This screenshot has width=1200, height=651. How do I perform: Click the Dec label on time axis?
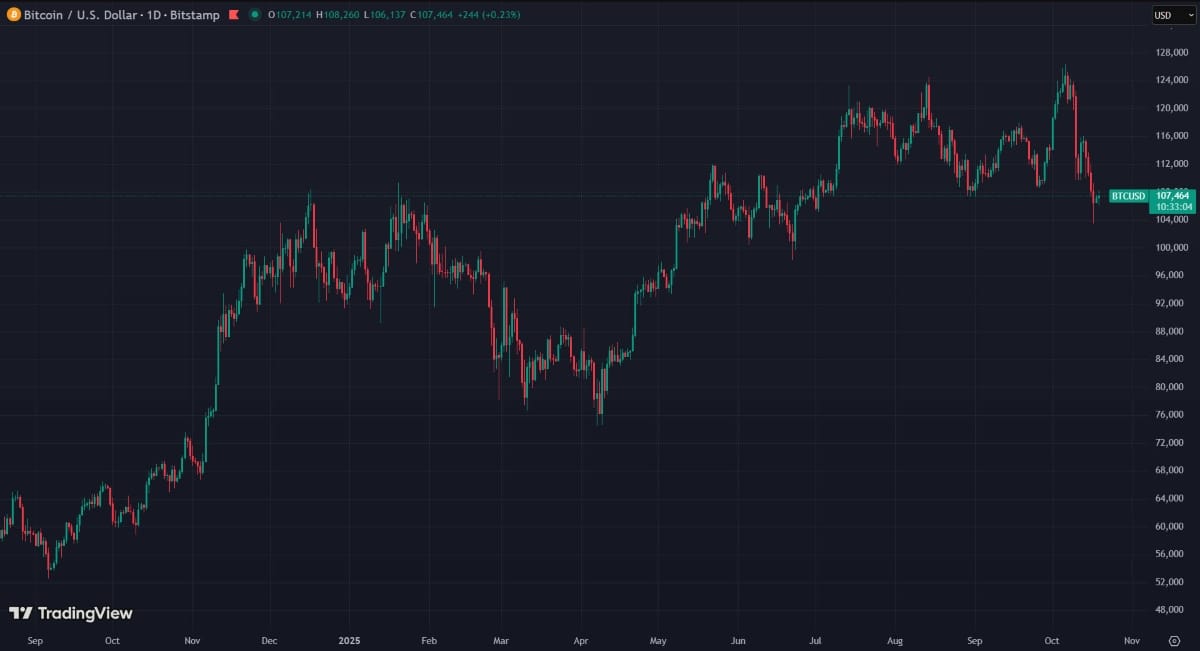coord(268,640)
